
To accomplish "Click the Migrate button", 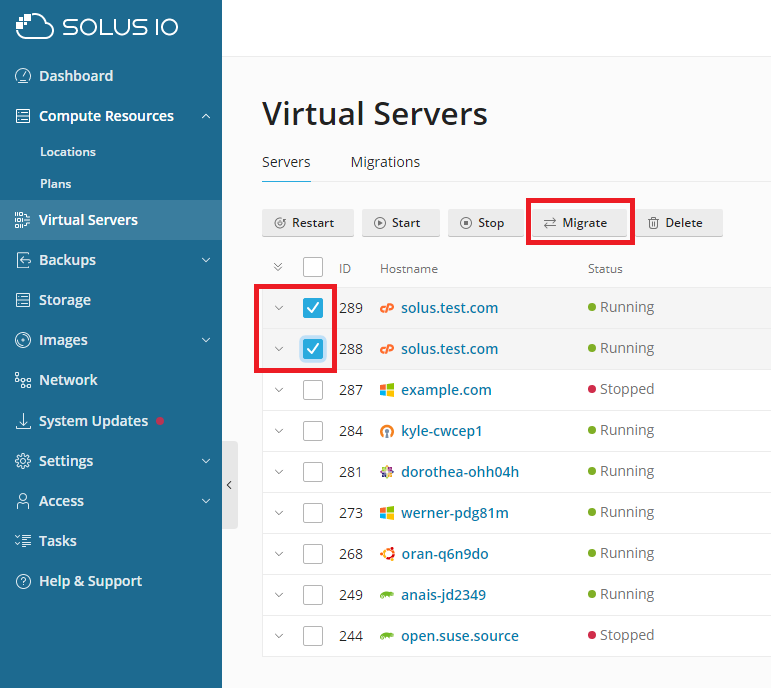I will 580,223.
